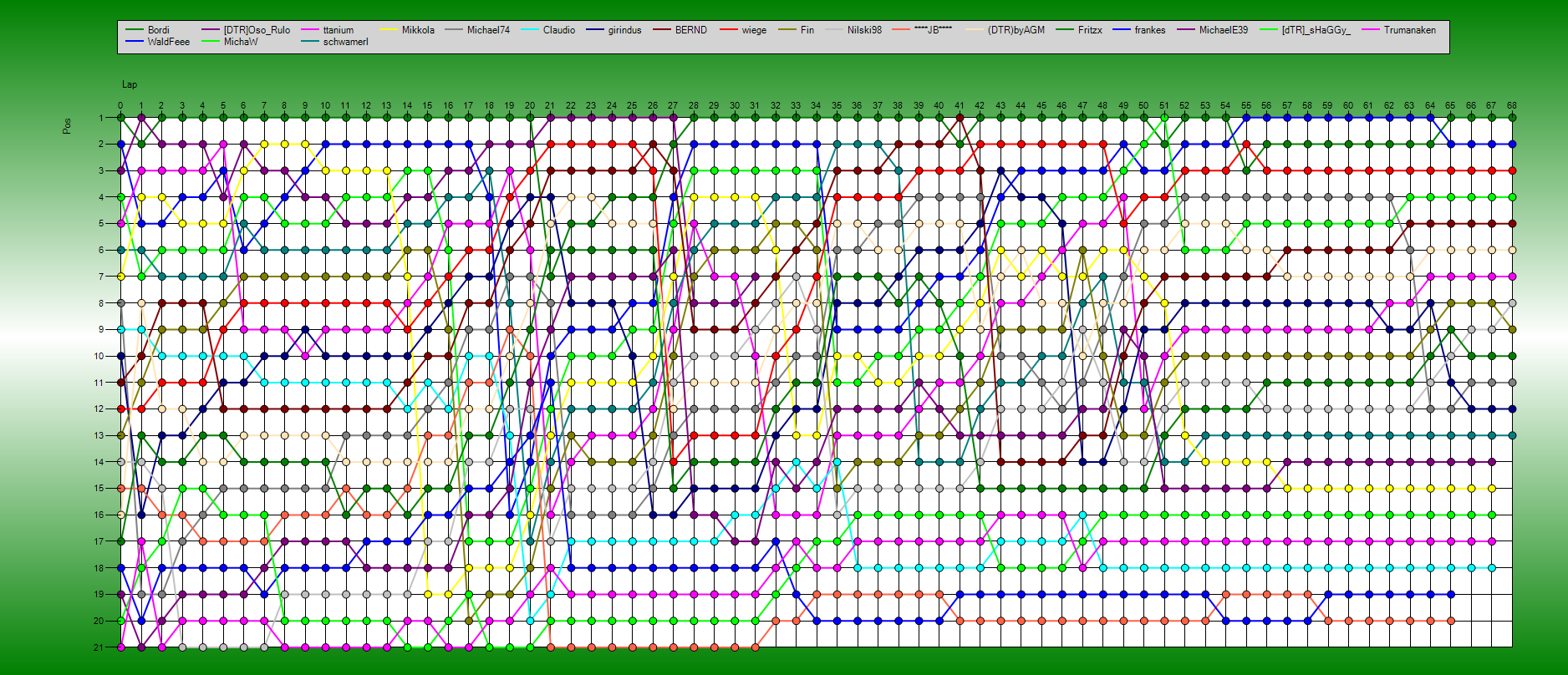
Task: Select the teal schwamerl legend swatch
Action: [309, 42]
